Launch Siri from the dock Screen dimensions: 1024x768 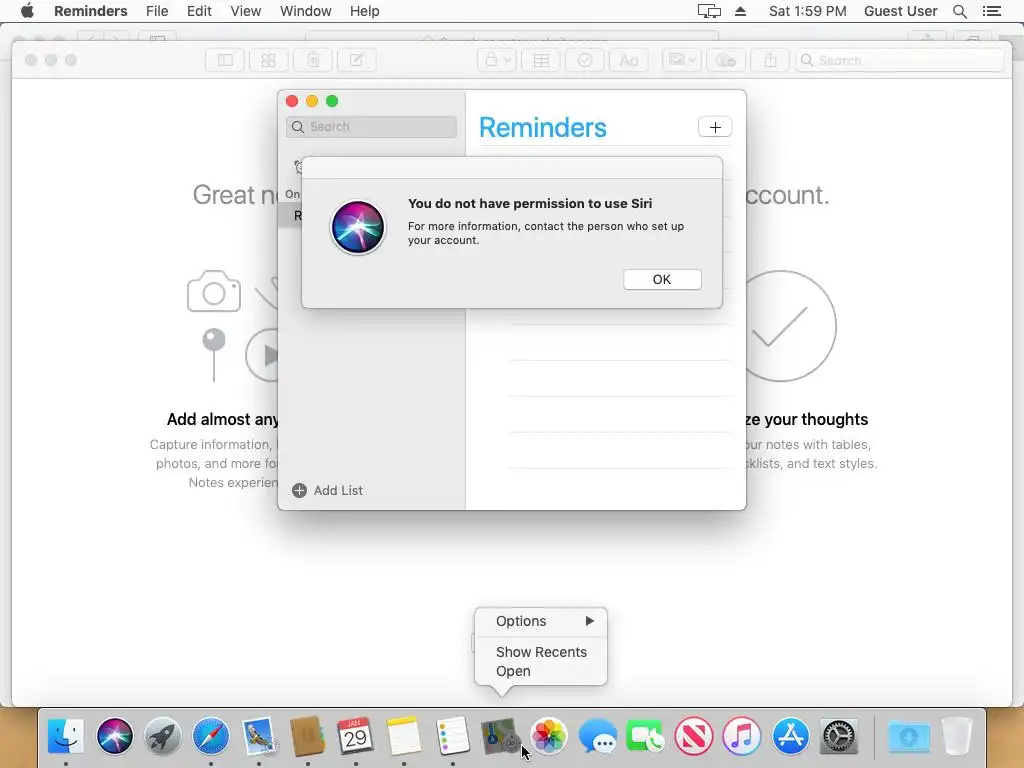[x=115, y=736]
